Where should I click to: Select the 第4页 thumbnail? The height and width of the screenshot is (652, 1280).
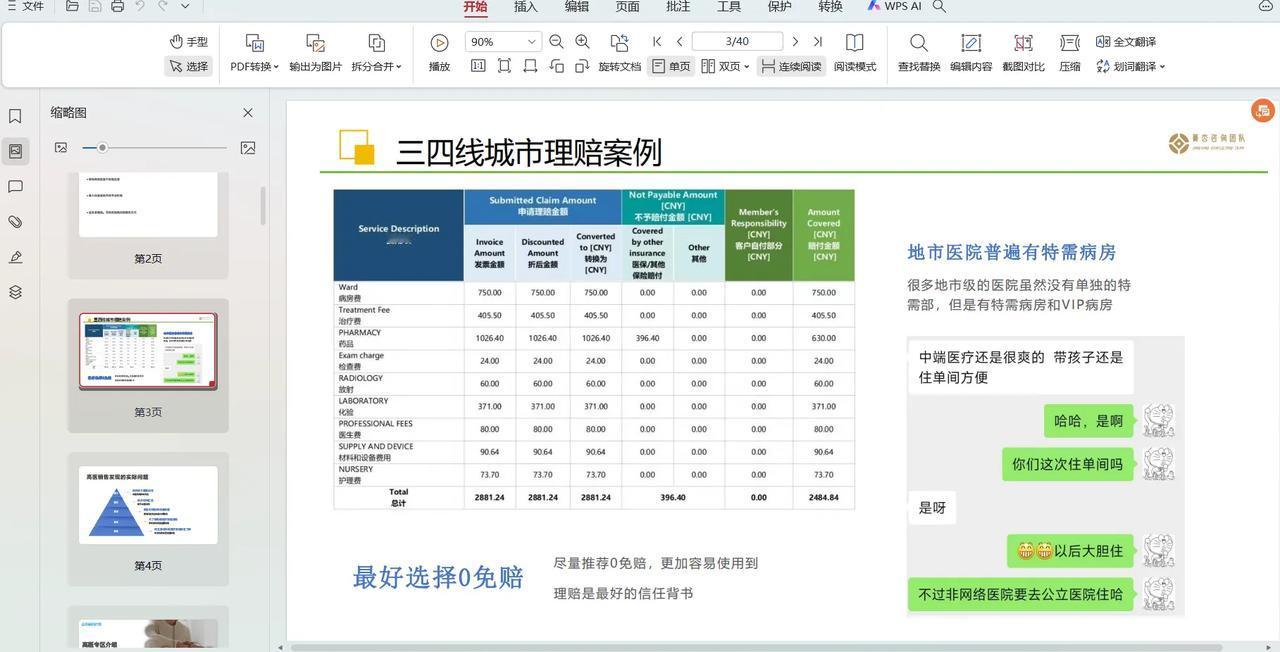[148, 517]
